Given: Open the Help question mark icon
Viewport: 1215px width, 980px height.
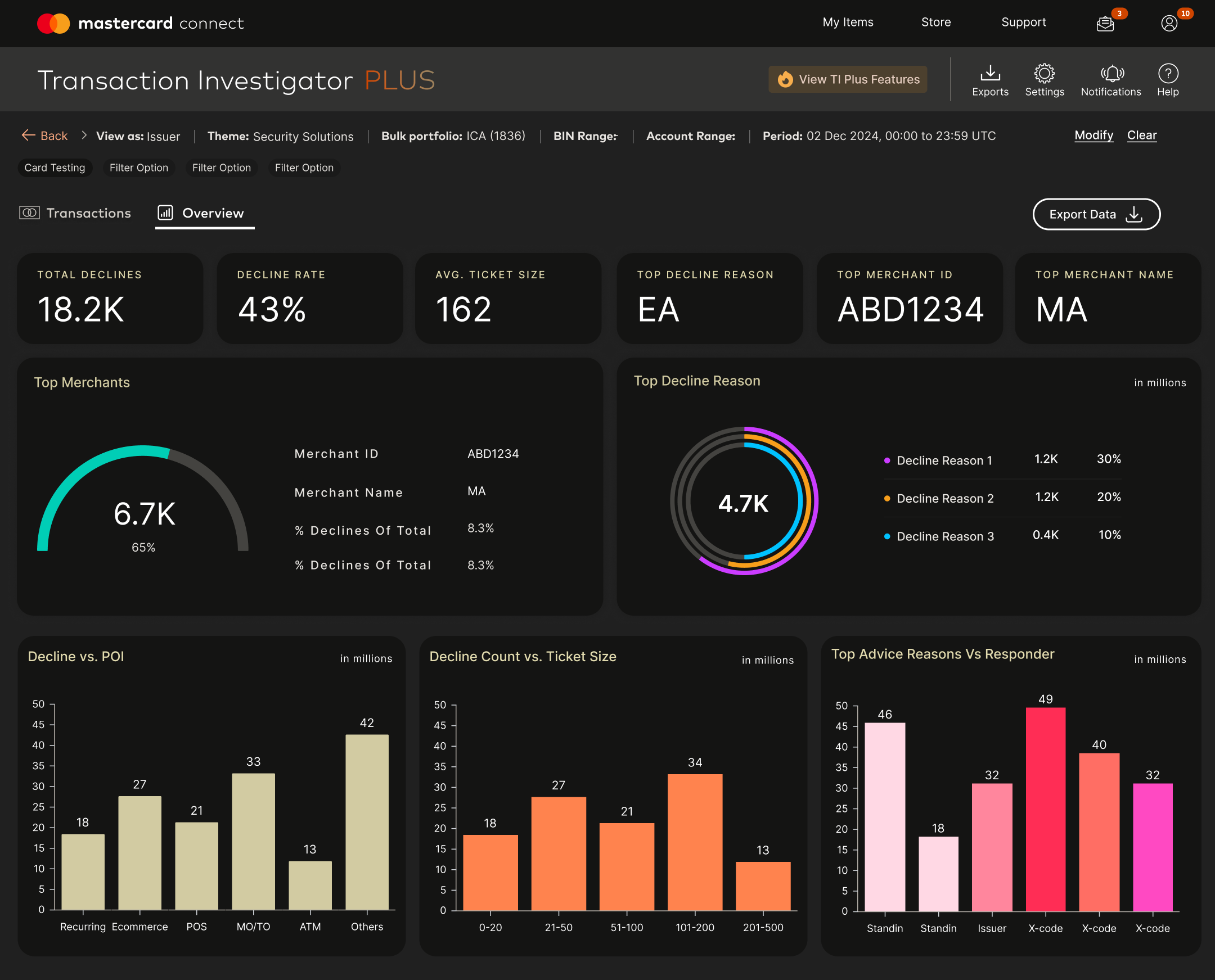Looking at the screenshot, I should click(1168, 74).
